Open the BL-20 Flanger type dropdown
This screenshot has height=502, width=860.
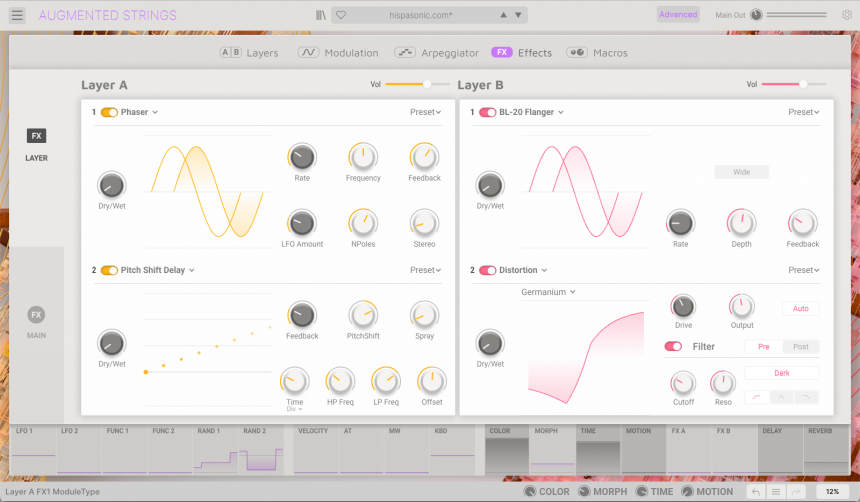(x=531, y=112)
